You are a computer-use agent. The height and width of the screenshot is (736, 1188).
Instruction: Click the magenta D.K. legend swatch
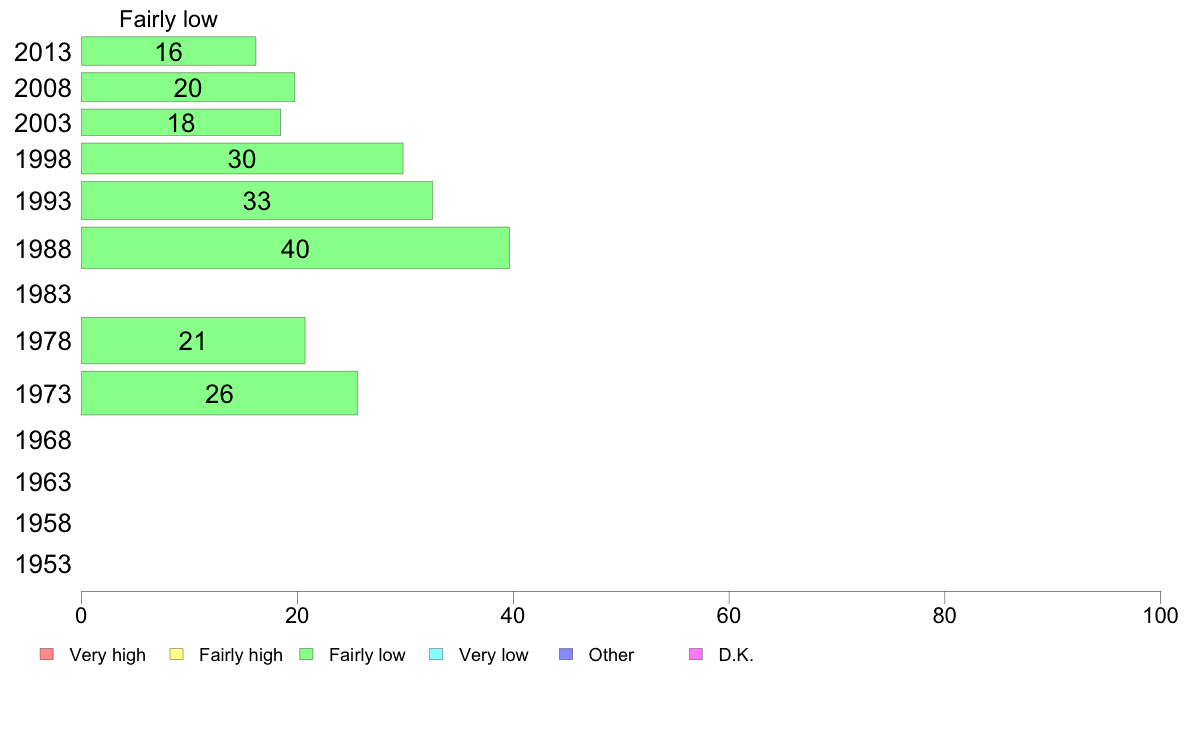click(696, 654)
